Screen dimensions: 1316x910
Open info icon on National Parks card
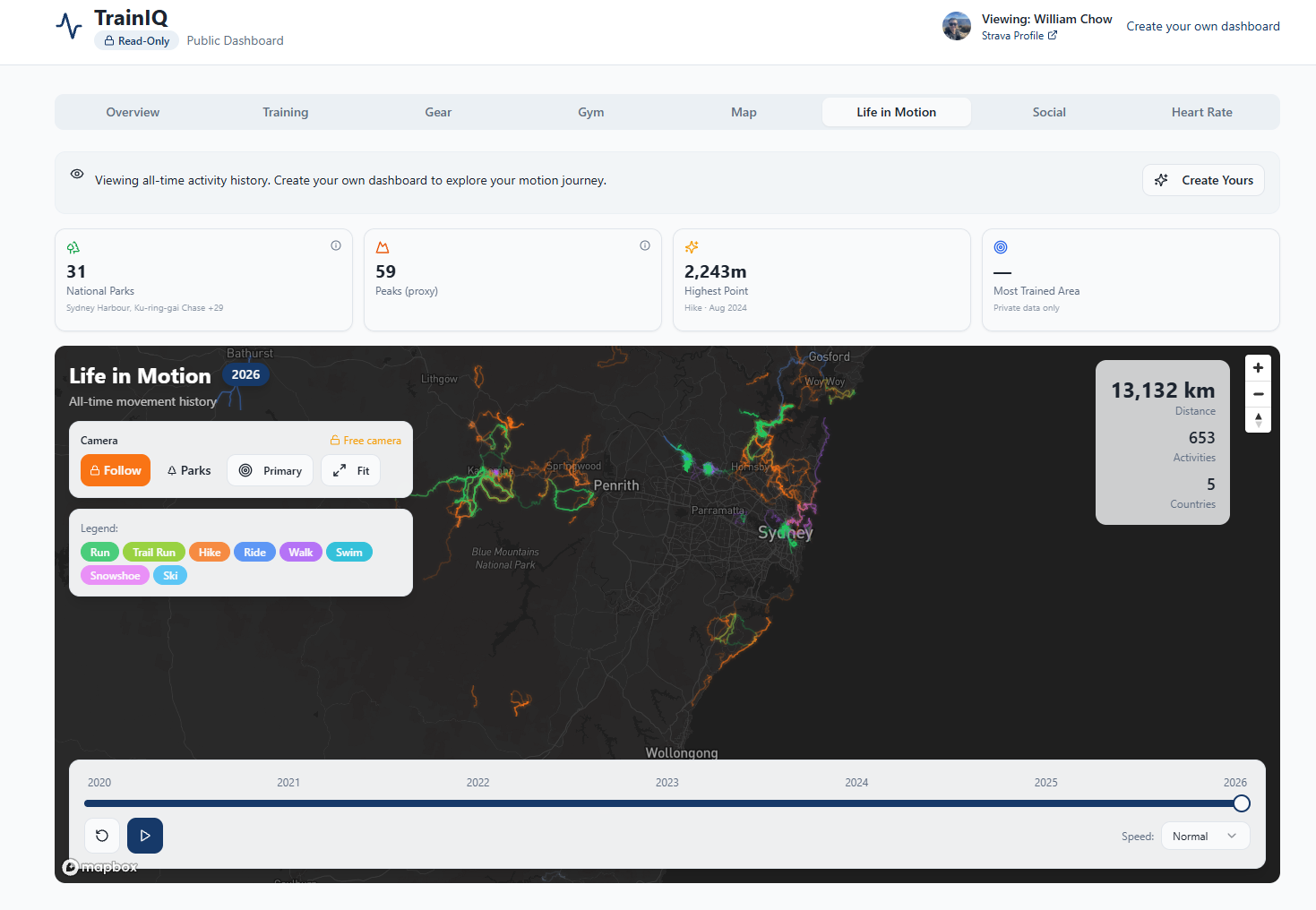336,245
